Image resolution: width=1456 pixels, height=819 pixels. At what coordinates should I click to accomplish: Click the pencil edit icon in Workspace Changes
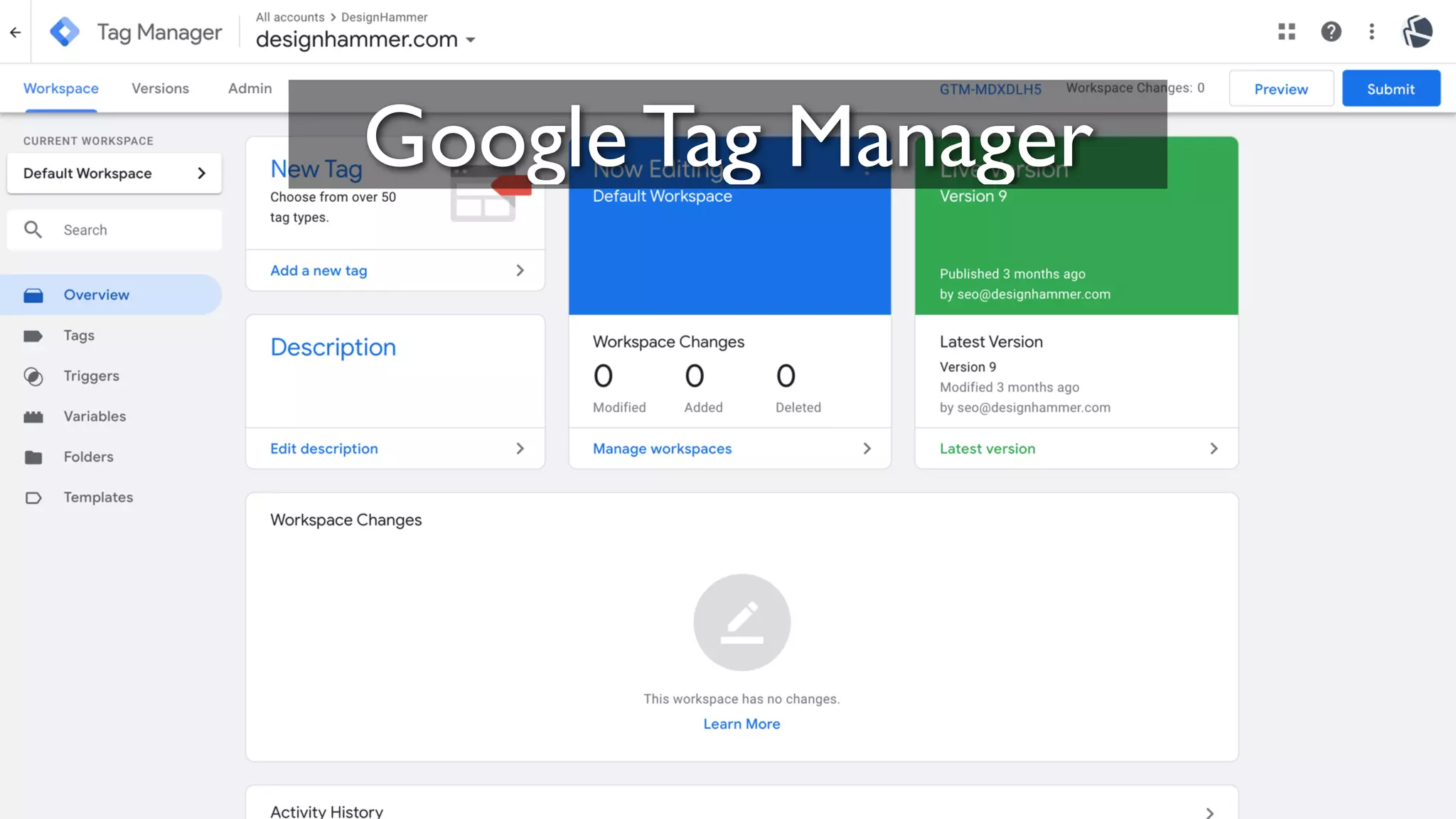(x=742, y=622)
